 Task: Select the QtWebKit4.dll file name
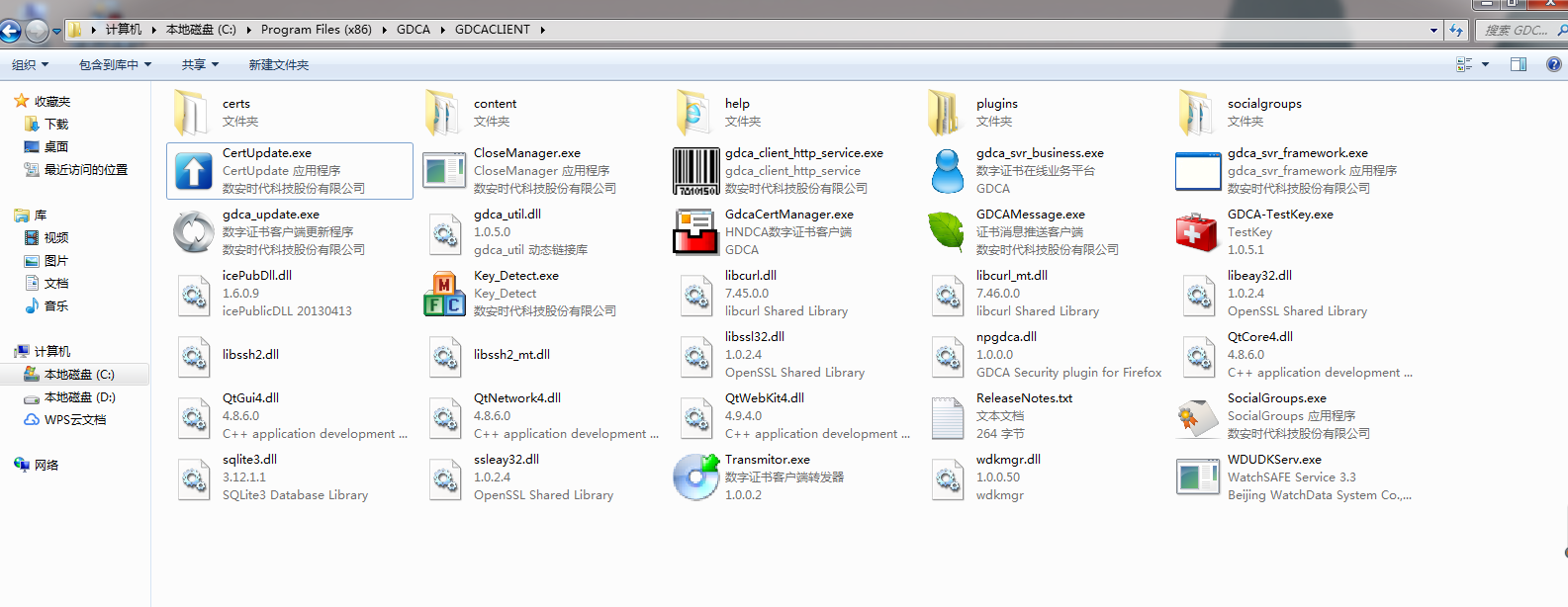tap(765, 397)
